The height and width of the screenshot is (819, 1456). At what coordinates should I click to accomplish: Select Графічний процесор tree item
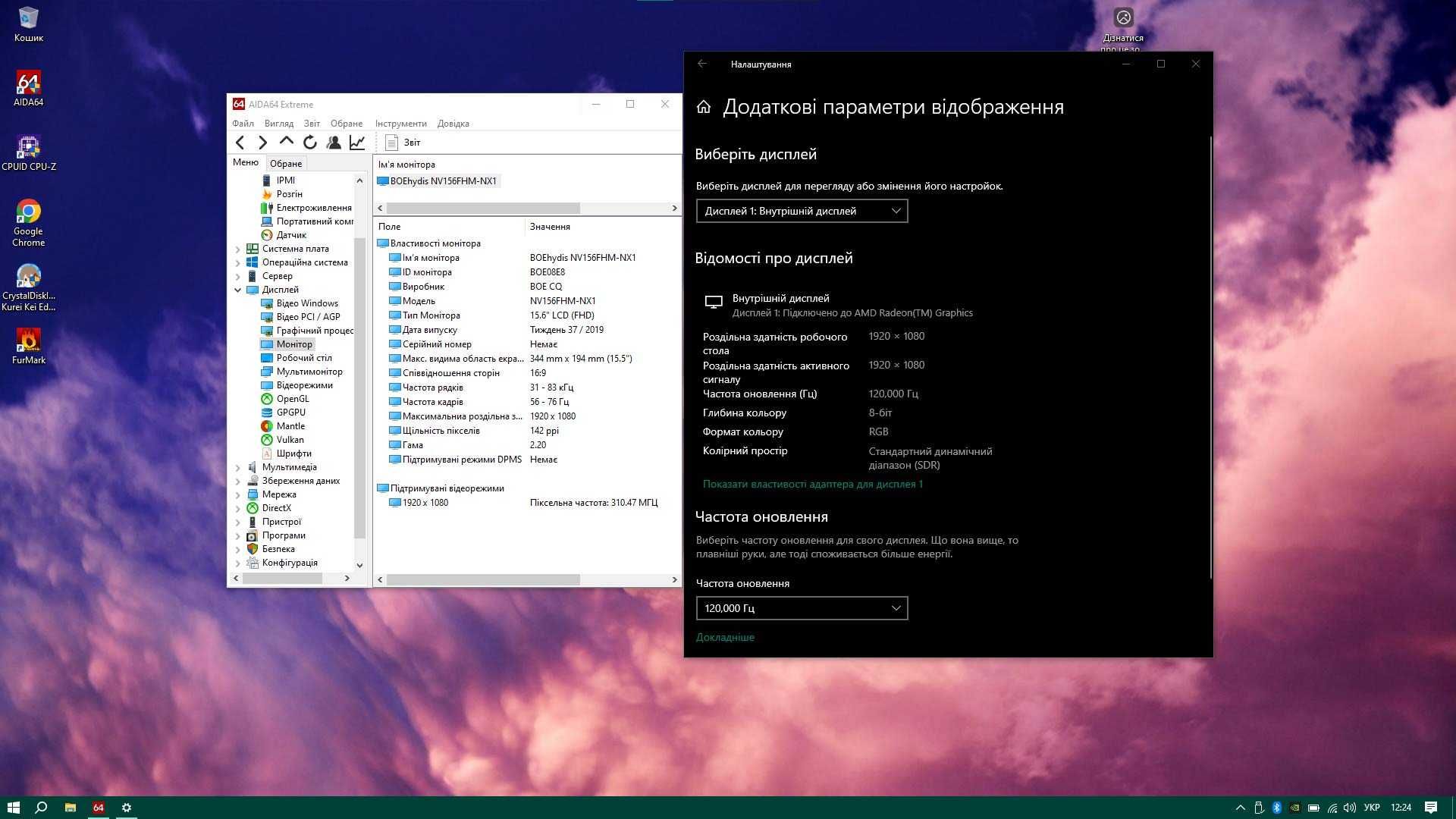tap(315, 331)
